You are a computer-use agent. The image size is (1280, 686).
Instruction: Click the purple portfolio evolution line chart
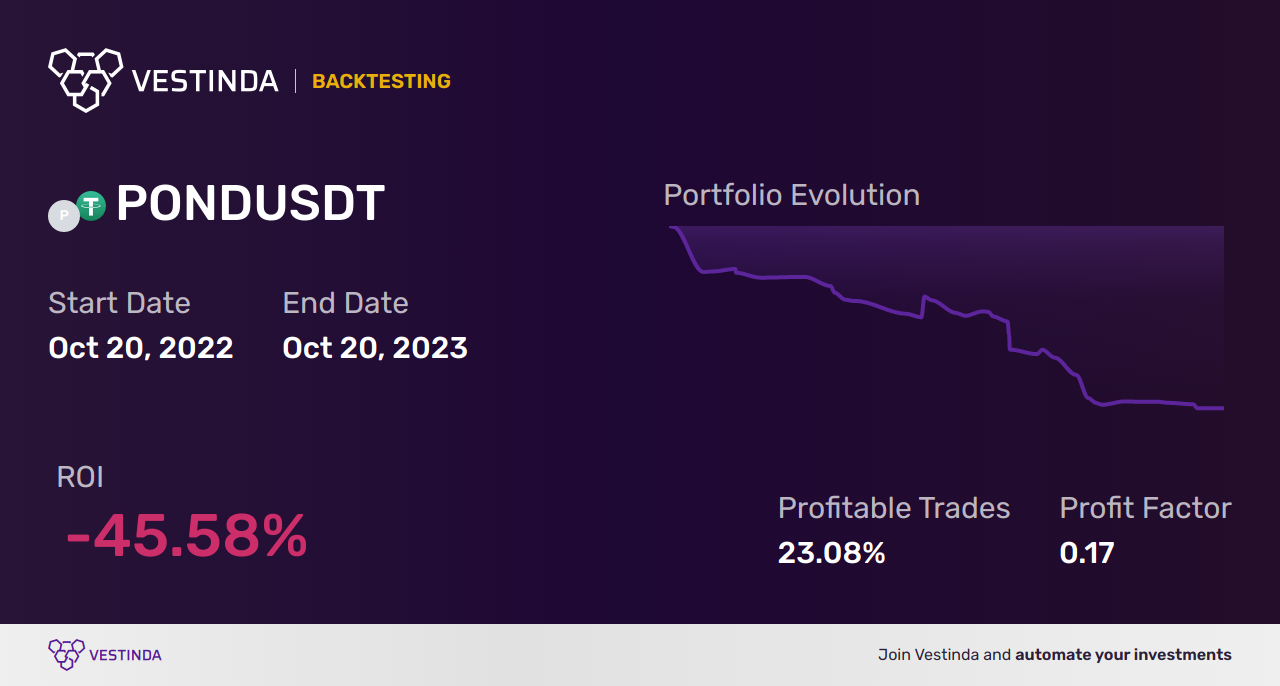[946, 318]
